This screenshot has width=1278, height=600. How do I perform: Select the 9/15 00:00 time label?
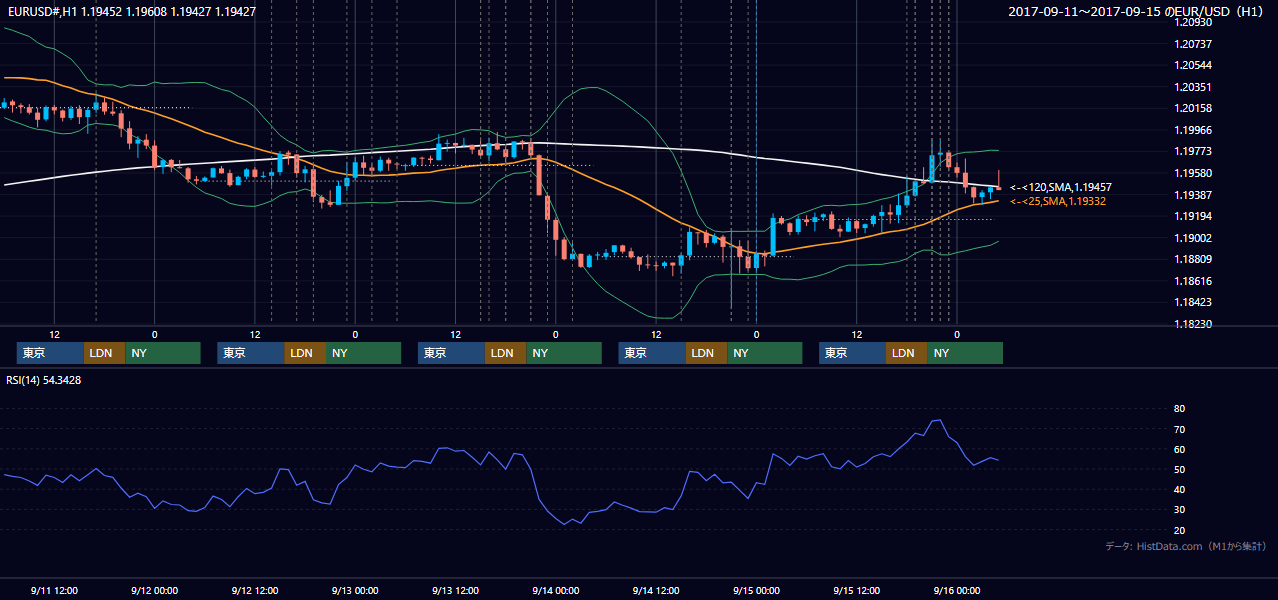pos(757,590)
